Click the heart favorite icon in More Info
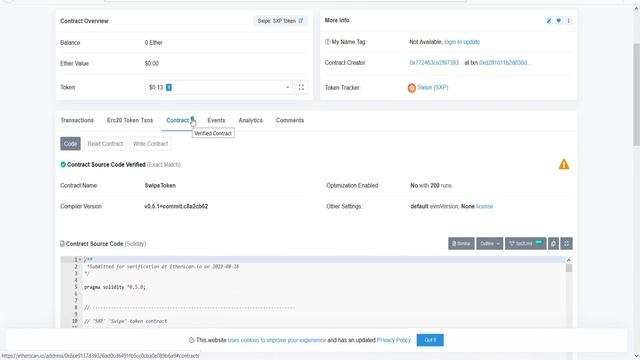The width and height of the screenshot is (640, 360). [x=558, y=20]
